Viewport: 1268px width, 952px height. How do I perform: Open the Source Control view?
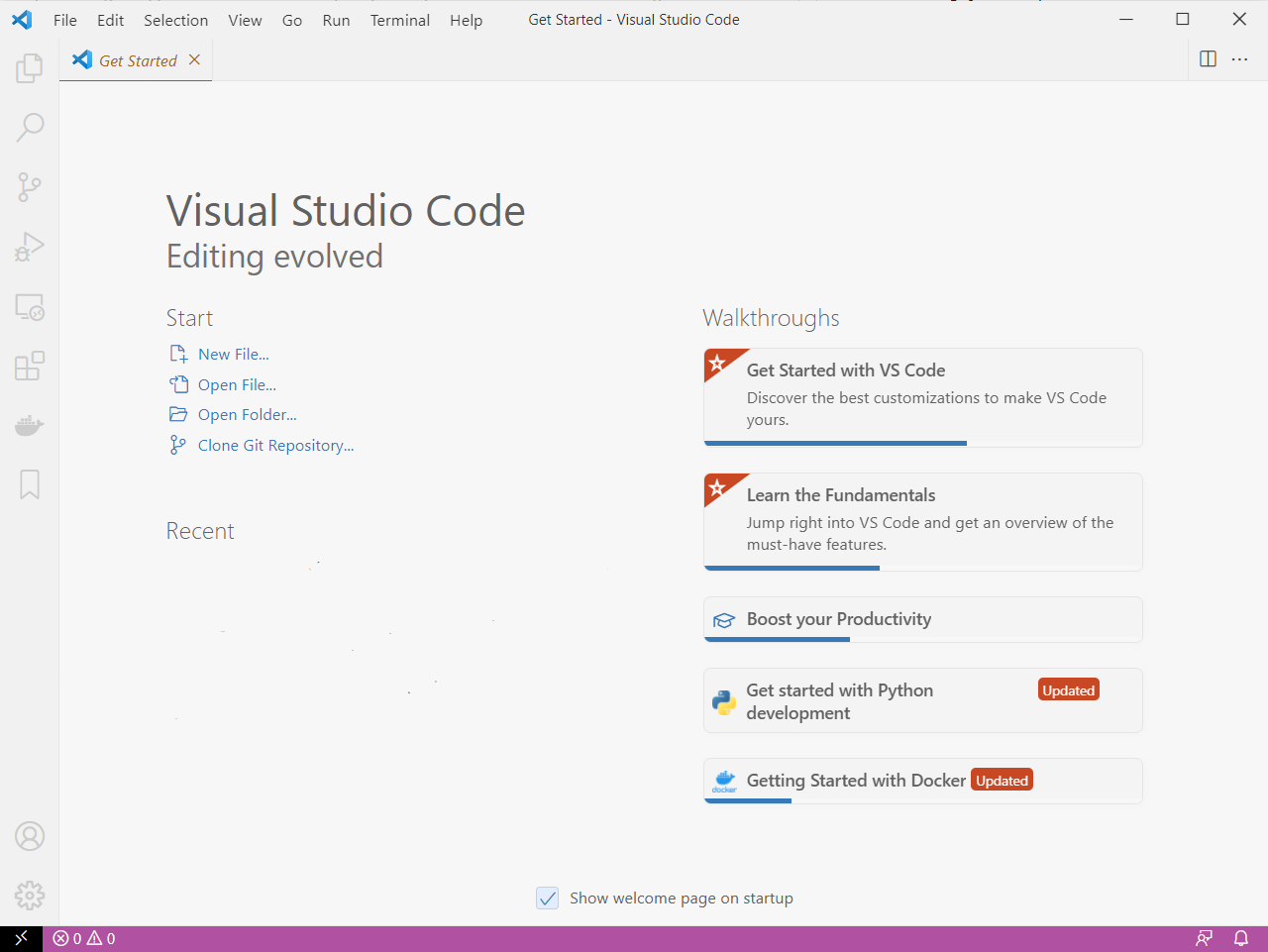pos(30,187)
